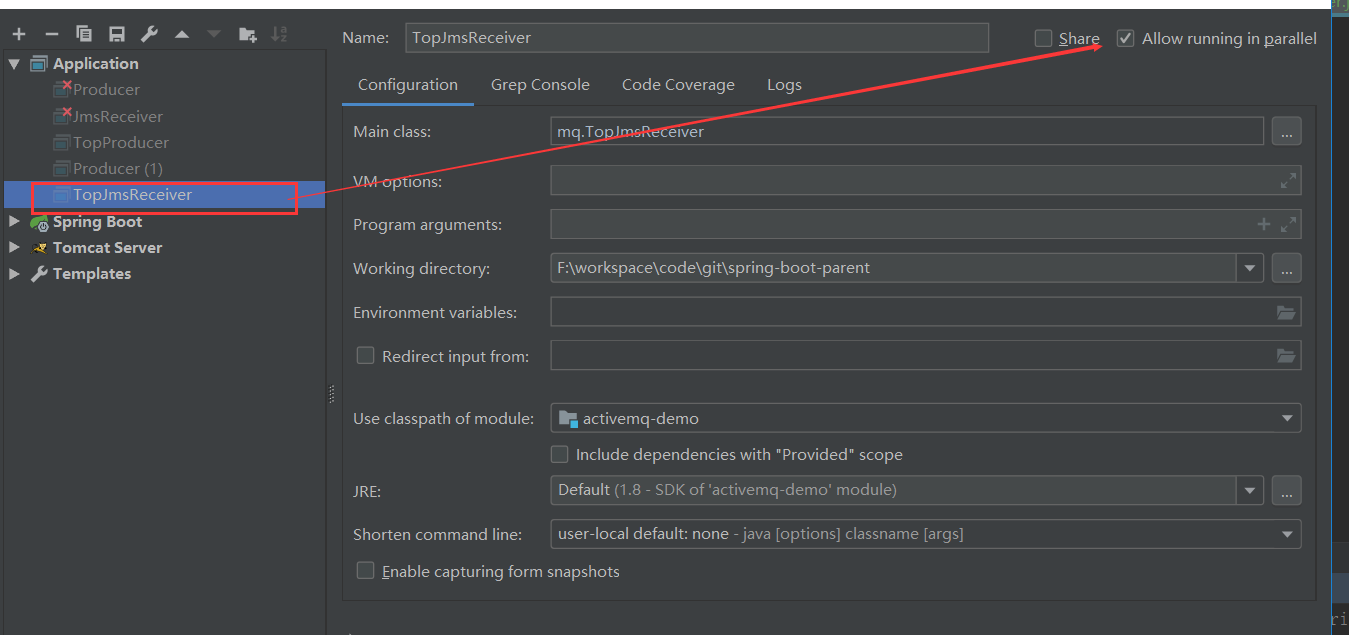
Task: Click the Create New Folder icon
Action: [x=247, y=34]
